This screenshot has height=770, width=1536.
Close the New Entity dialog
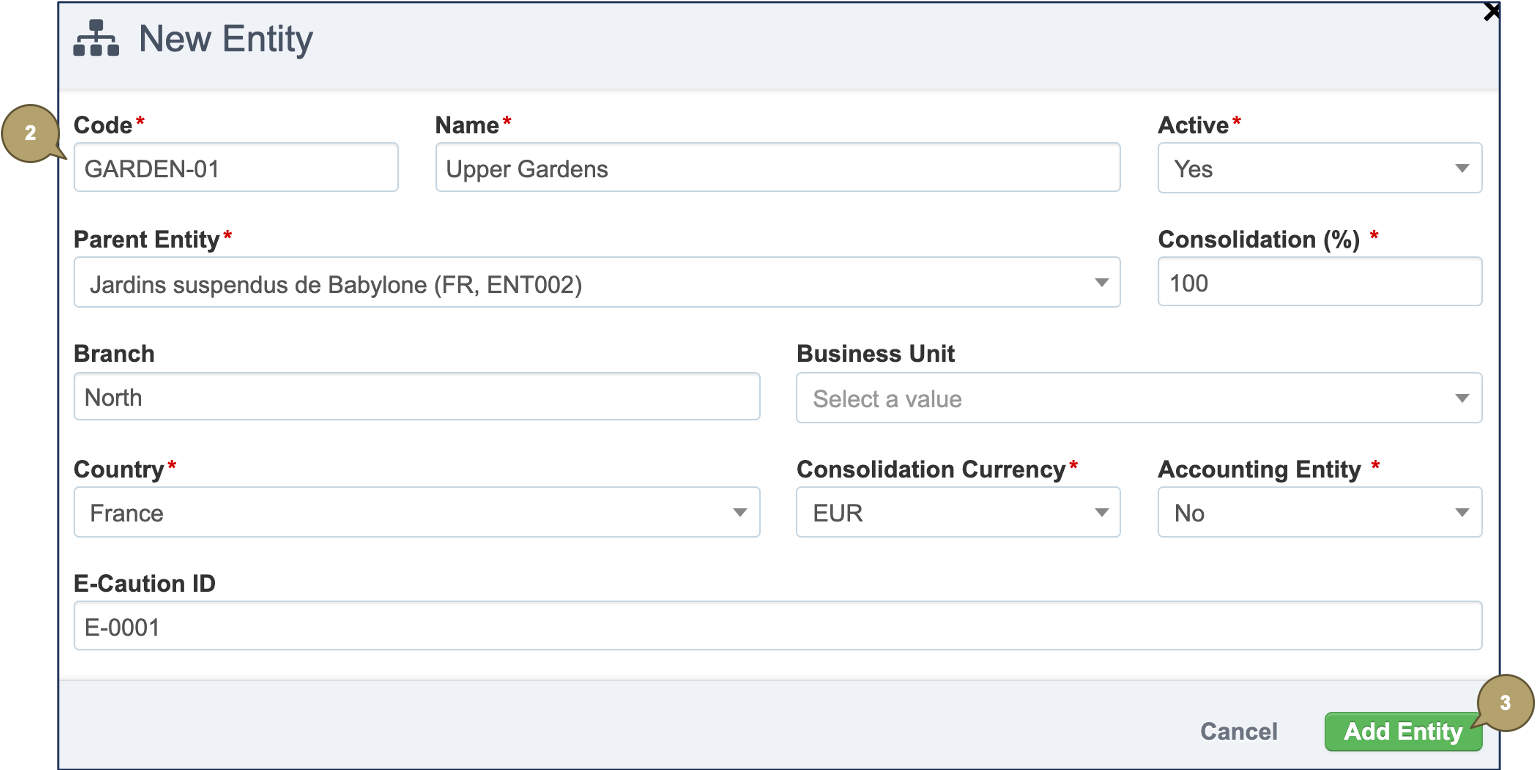coord(1492,12)
